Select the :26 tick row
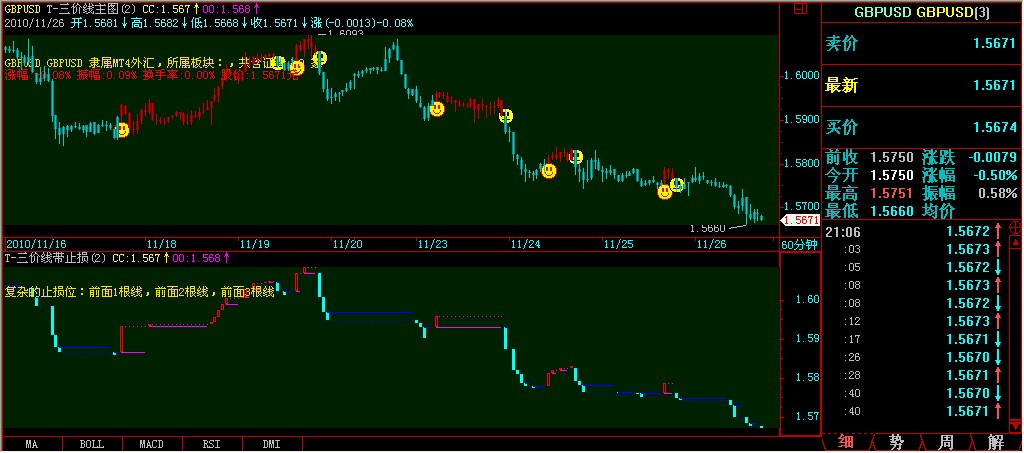The image size is (1024, 453). (916, 357)
